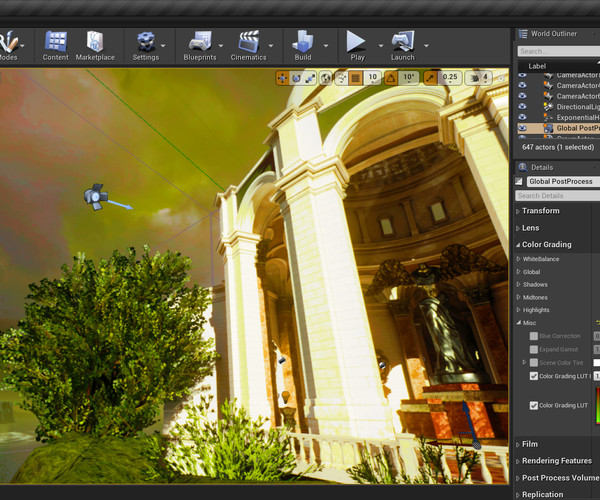The image size is (600, 500).
Task: Expand the Shadows subsection
Action: [518, 284]
